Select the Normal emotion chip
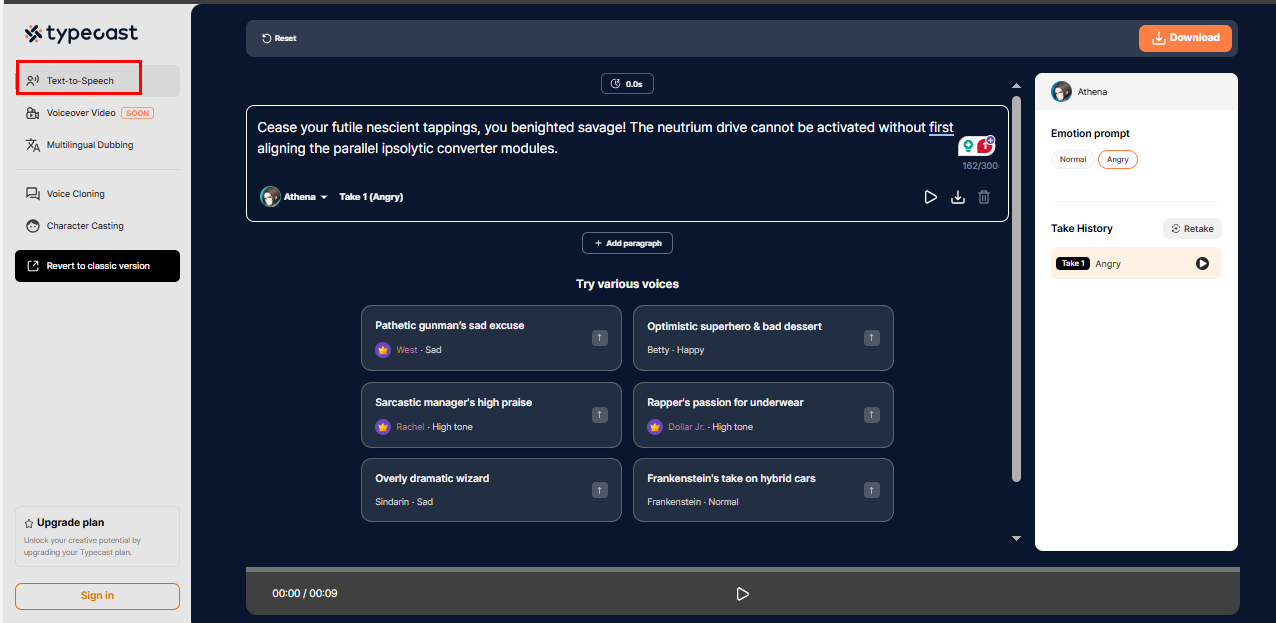 [x=1072, y=159]
